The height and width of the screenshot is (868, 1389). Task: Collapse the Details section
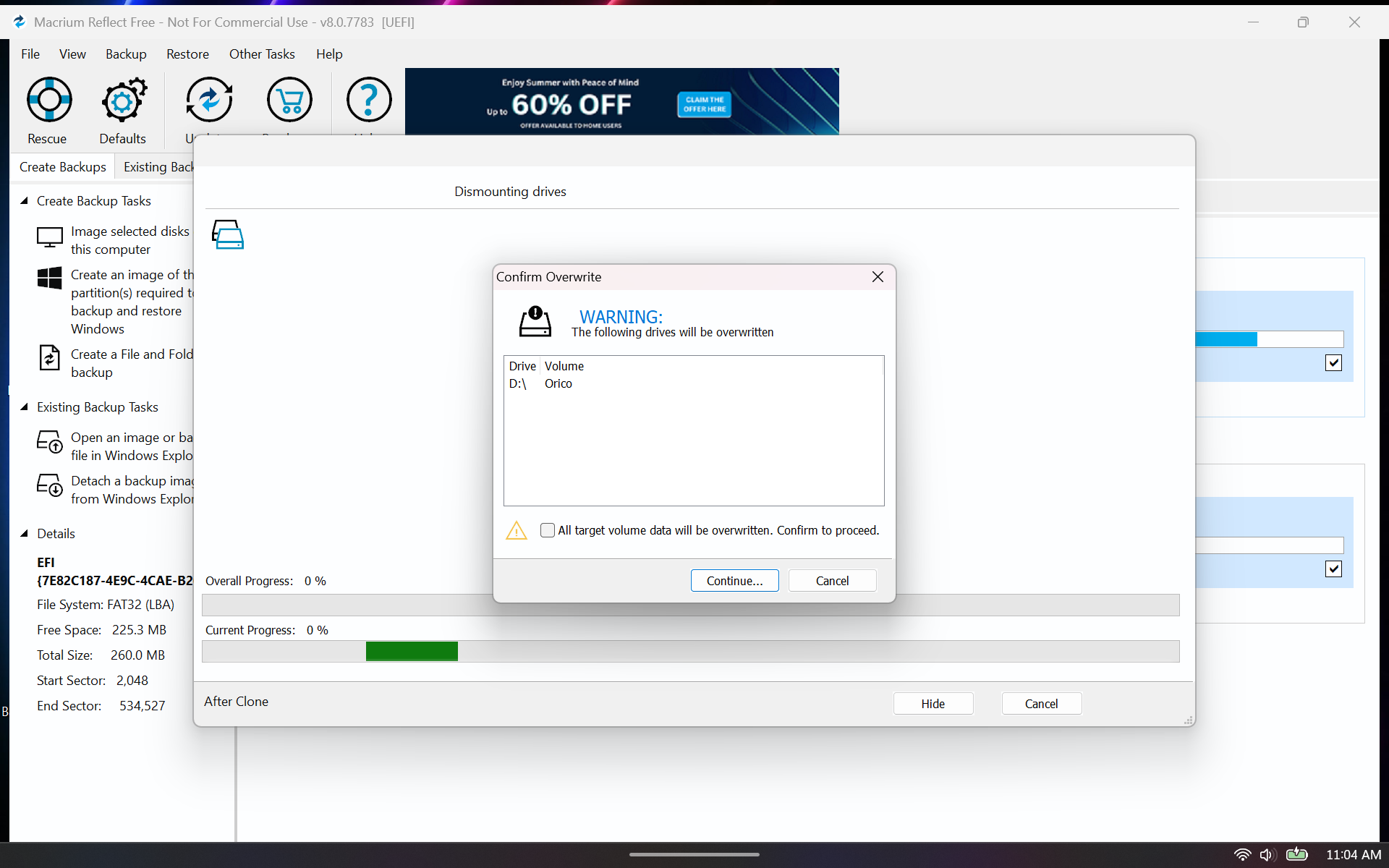click(24, 534)
